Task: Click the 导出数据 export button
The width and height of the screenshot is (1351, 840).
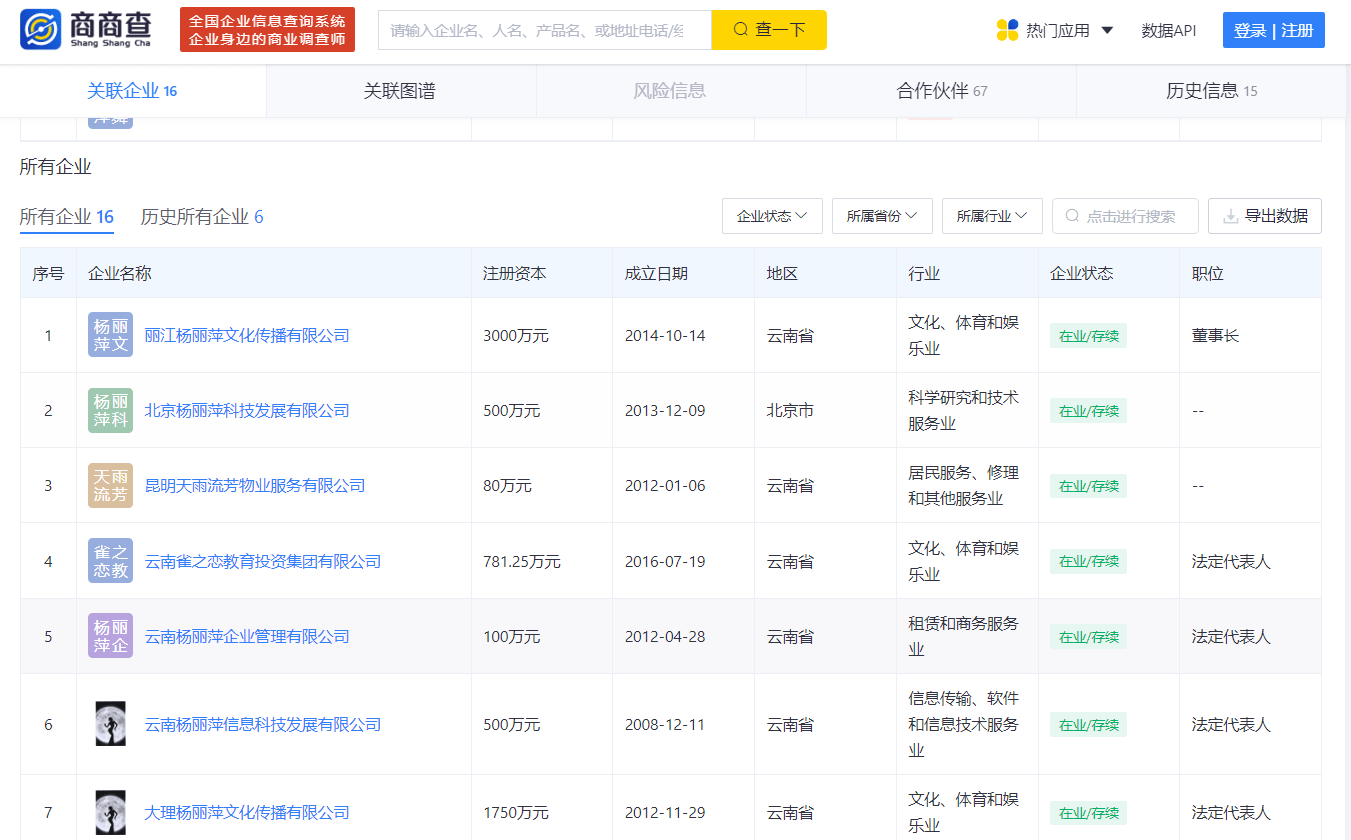Action: click(x=1265, y=216)
